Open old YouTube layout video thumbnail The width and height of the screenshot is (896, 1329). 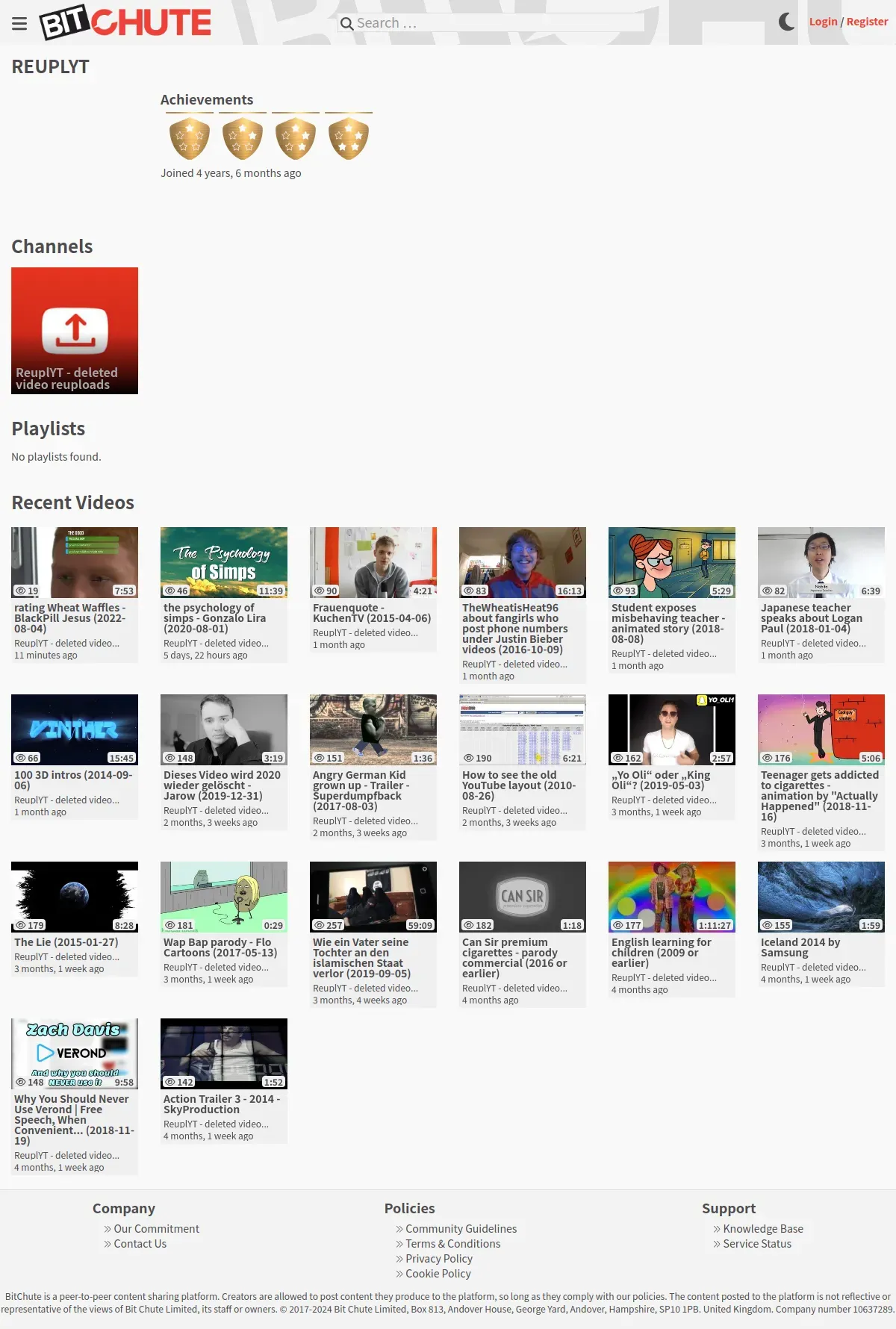(x=523, y=729)
